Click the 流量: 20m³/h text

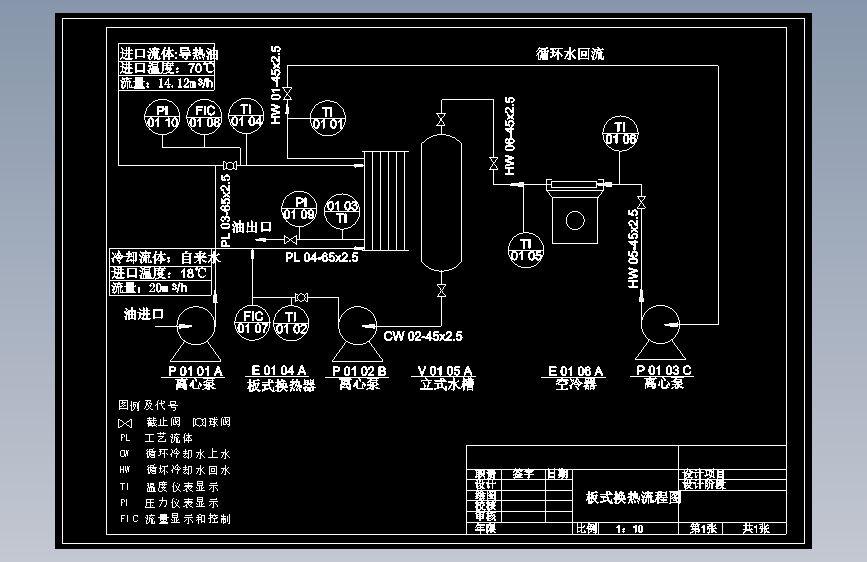pos(149,288)
